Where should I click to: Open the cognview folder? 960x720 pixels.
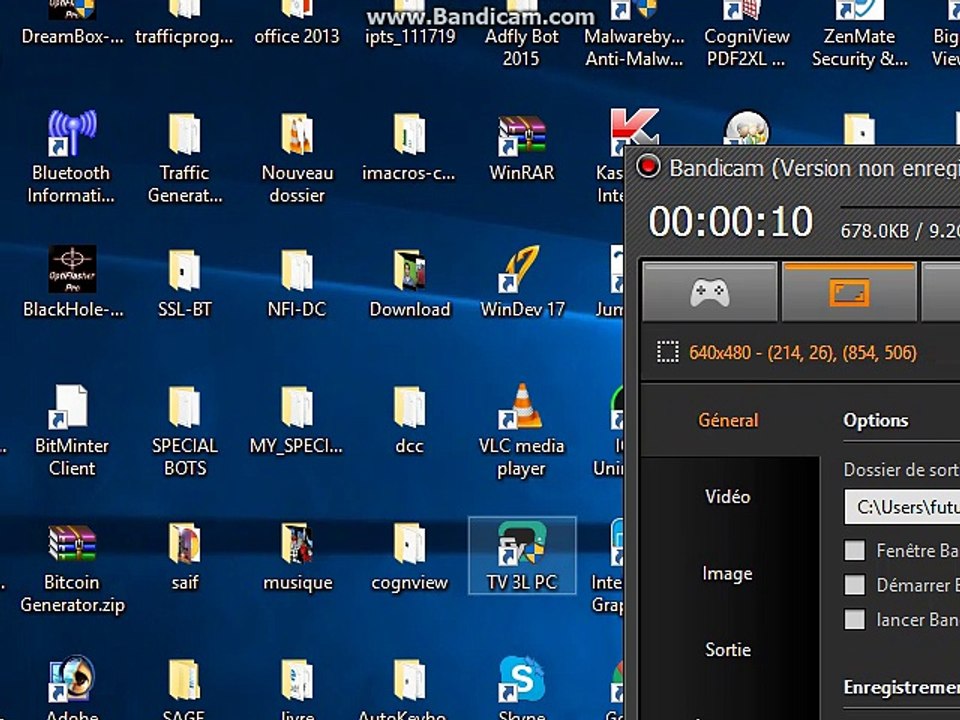pos(409,557)
